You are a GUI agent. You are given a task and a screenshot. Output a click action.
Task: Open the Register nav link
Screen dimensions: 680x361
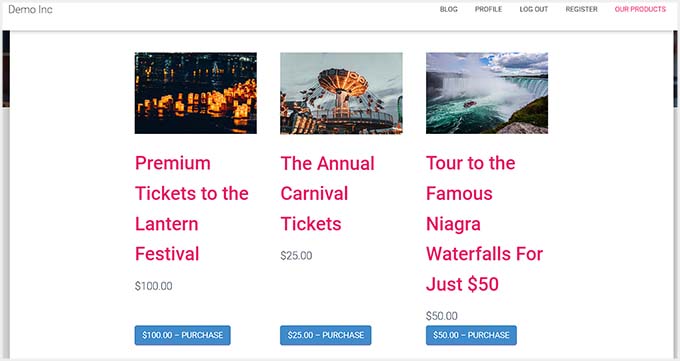coord(582,9)
